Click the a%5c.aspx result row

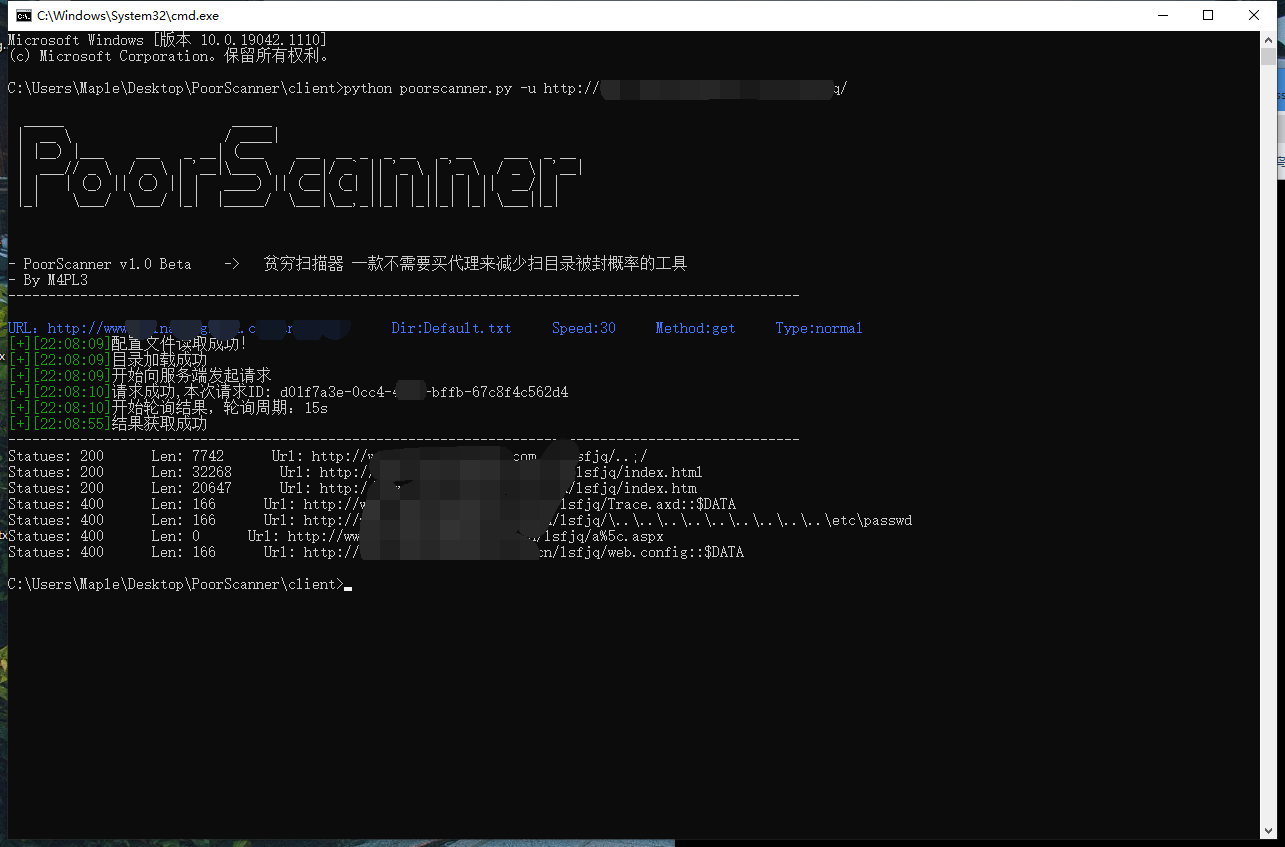pyautogui.click(x=335, y=536)
